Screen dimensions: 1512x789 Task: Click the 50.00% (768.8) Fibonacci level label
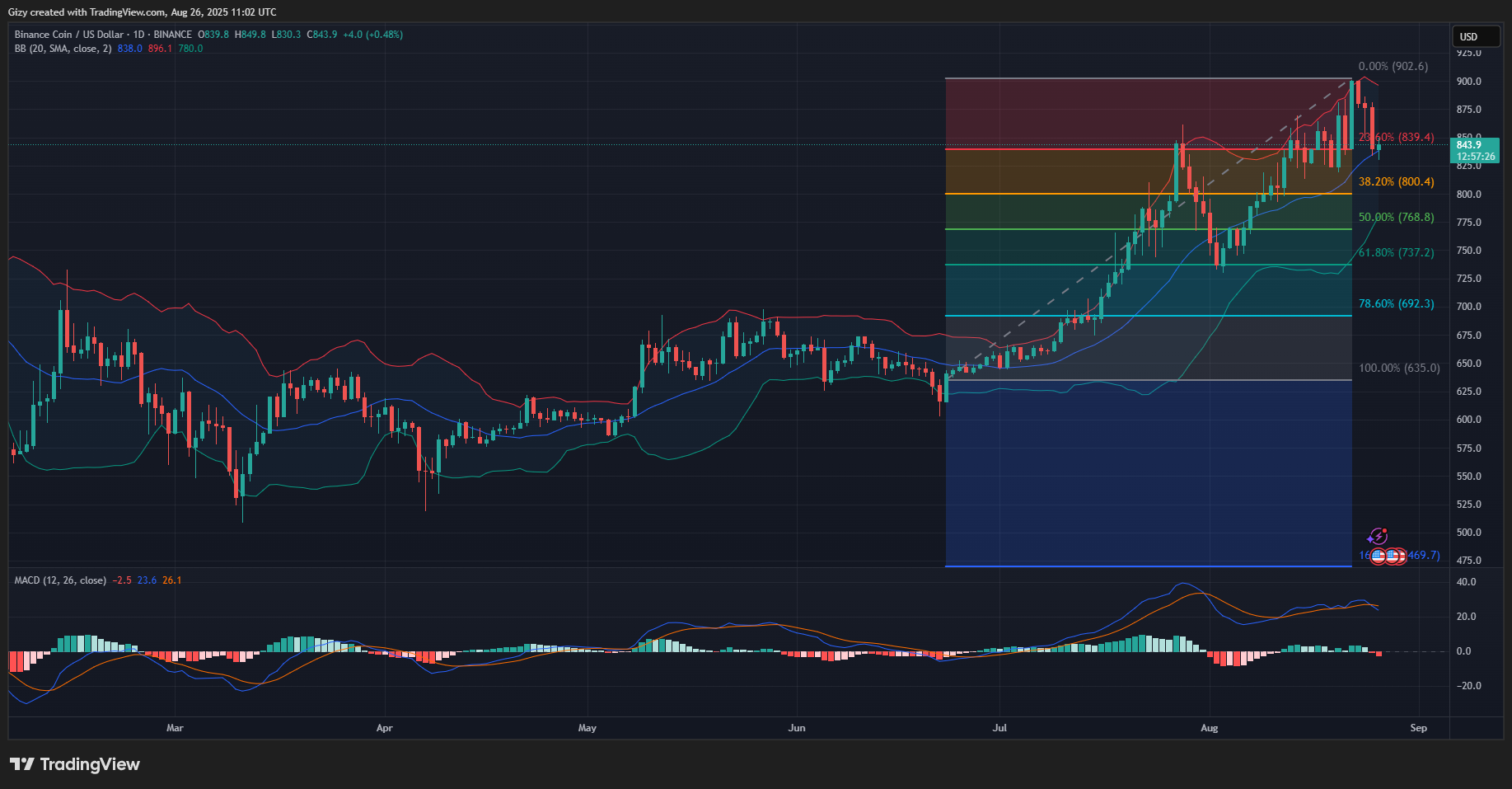(1396, 218)
